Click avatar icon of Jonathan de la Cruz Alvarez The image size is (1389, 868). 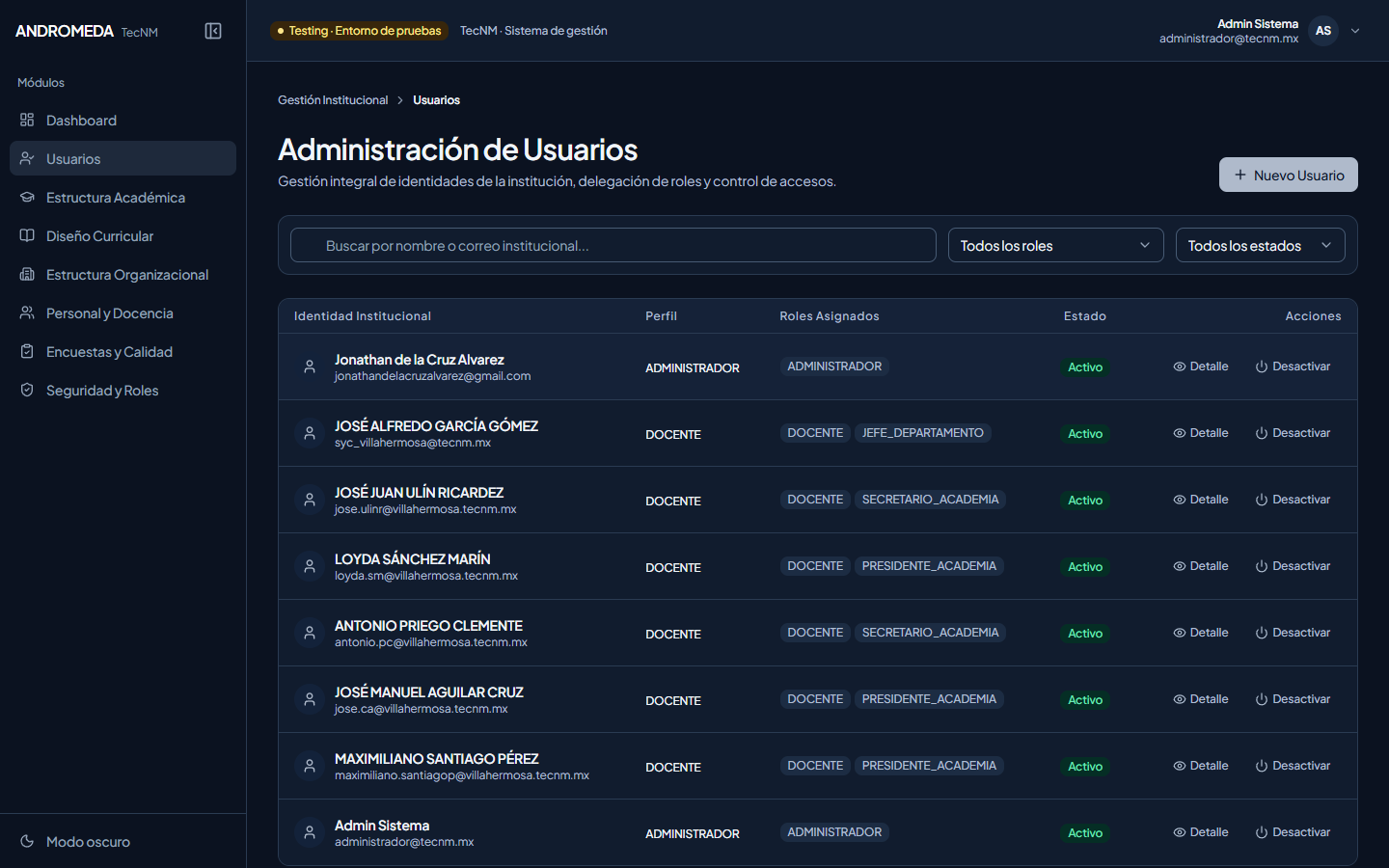(x=310, y=366)
